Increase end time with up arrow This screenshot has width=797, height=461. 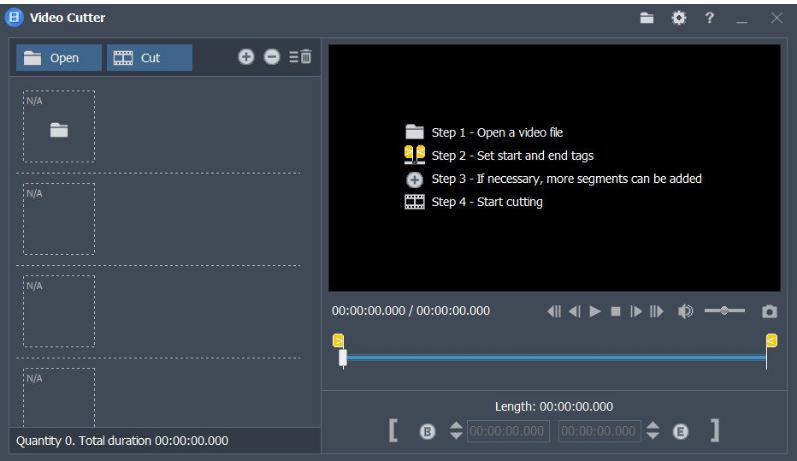[653, 425]
